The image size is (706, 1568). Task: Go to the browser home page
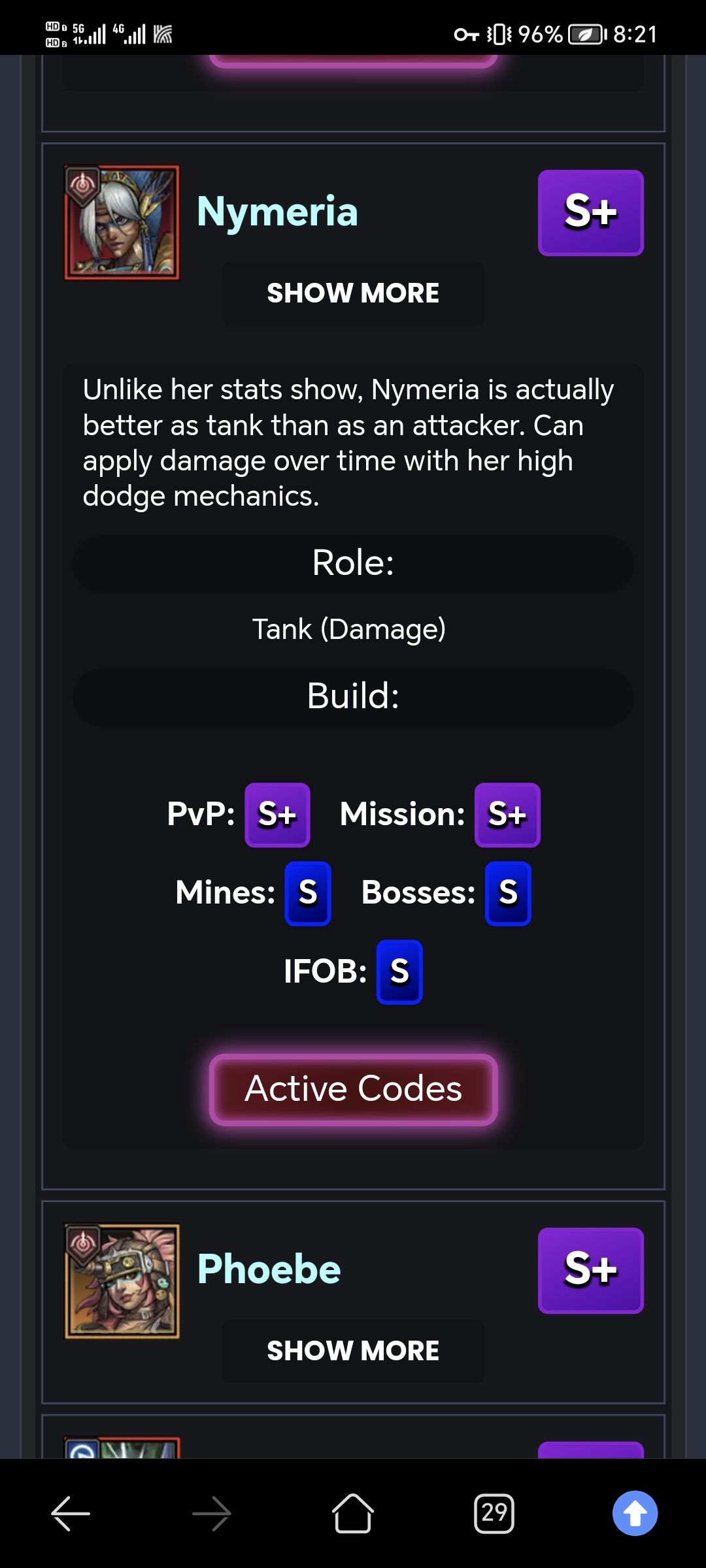click(x=353, y=1513)
